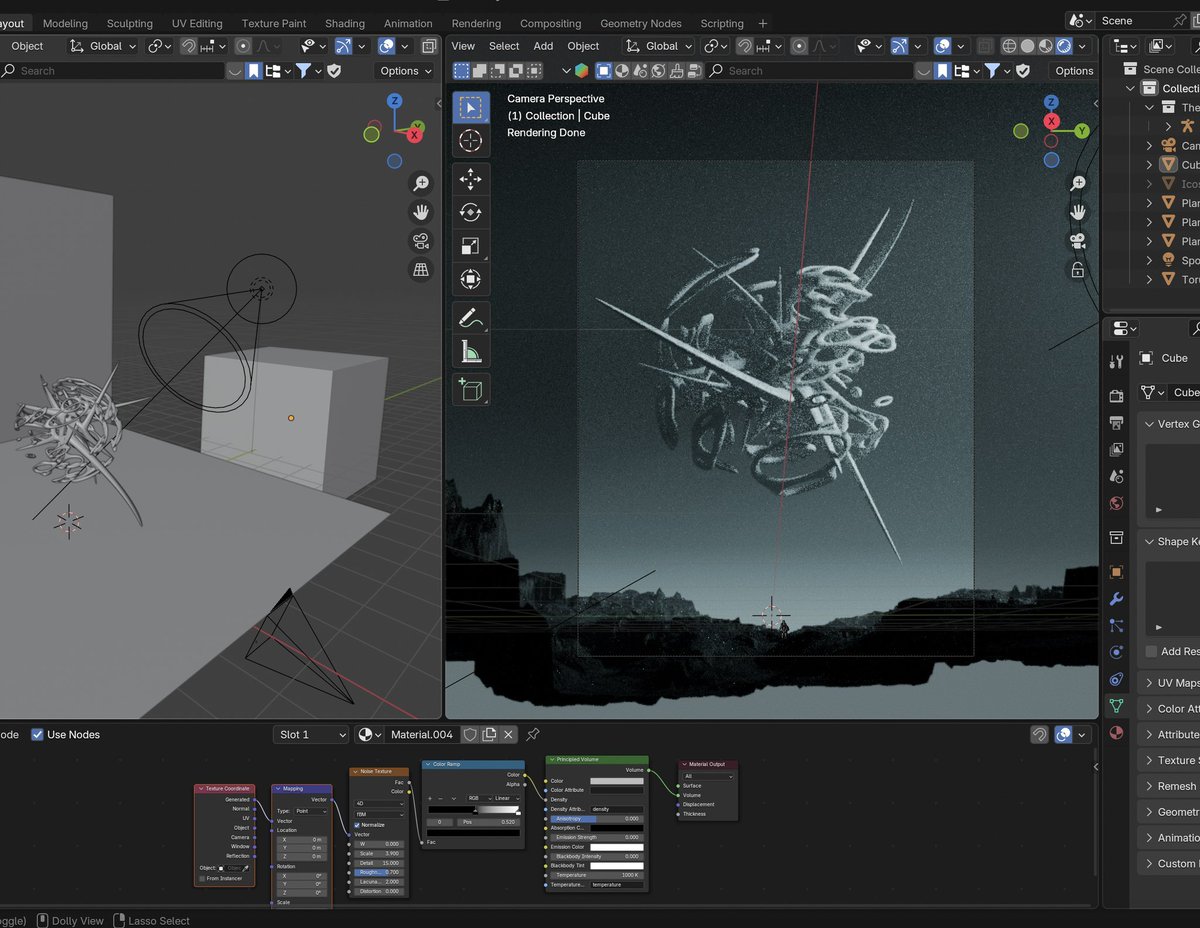
Task: Click camera view icon in right camera viewport
Action: point(1078,241)
